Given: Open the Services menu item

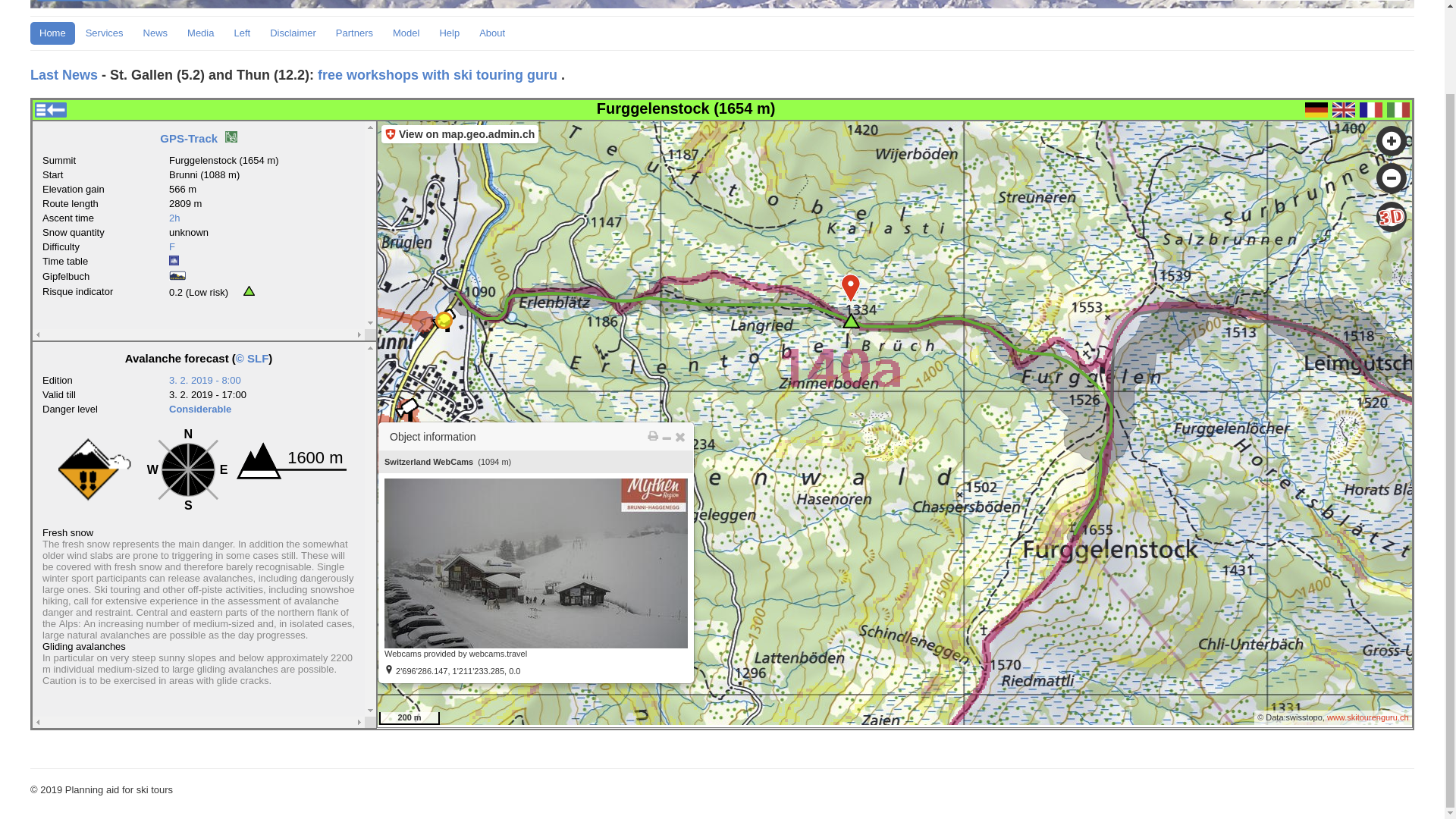Looking at the screenshot, I should click(104, 33).
